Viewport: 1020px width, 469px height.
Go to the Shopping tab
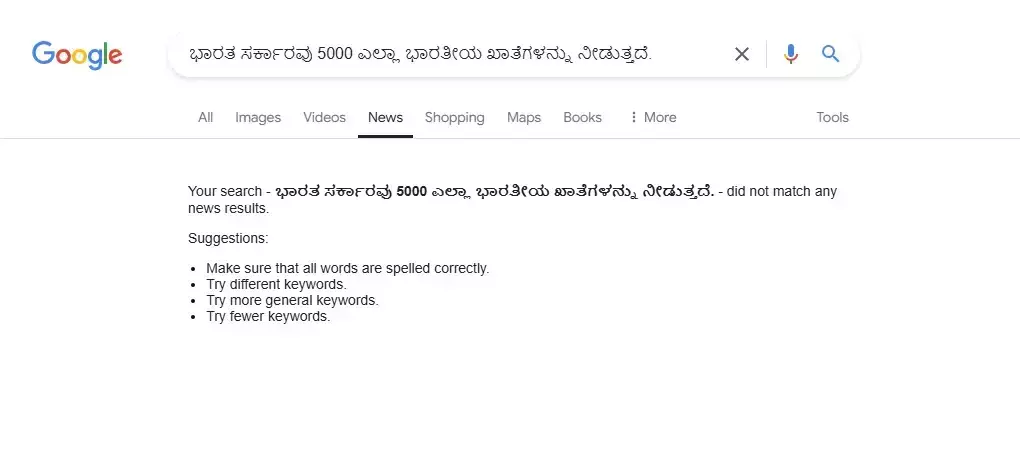(x=454, y=117)
